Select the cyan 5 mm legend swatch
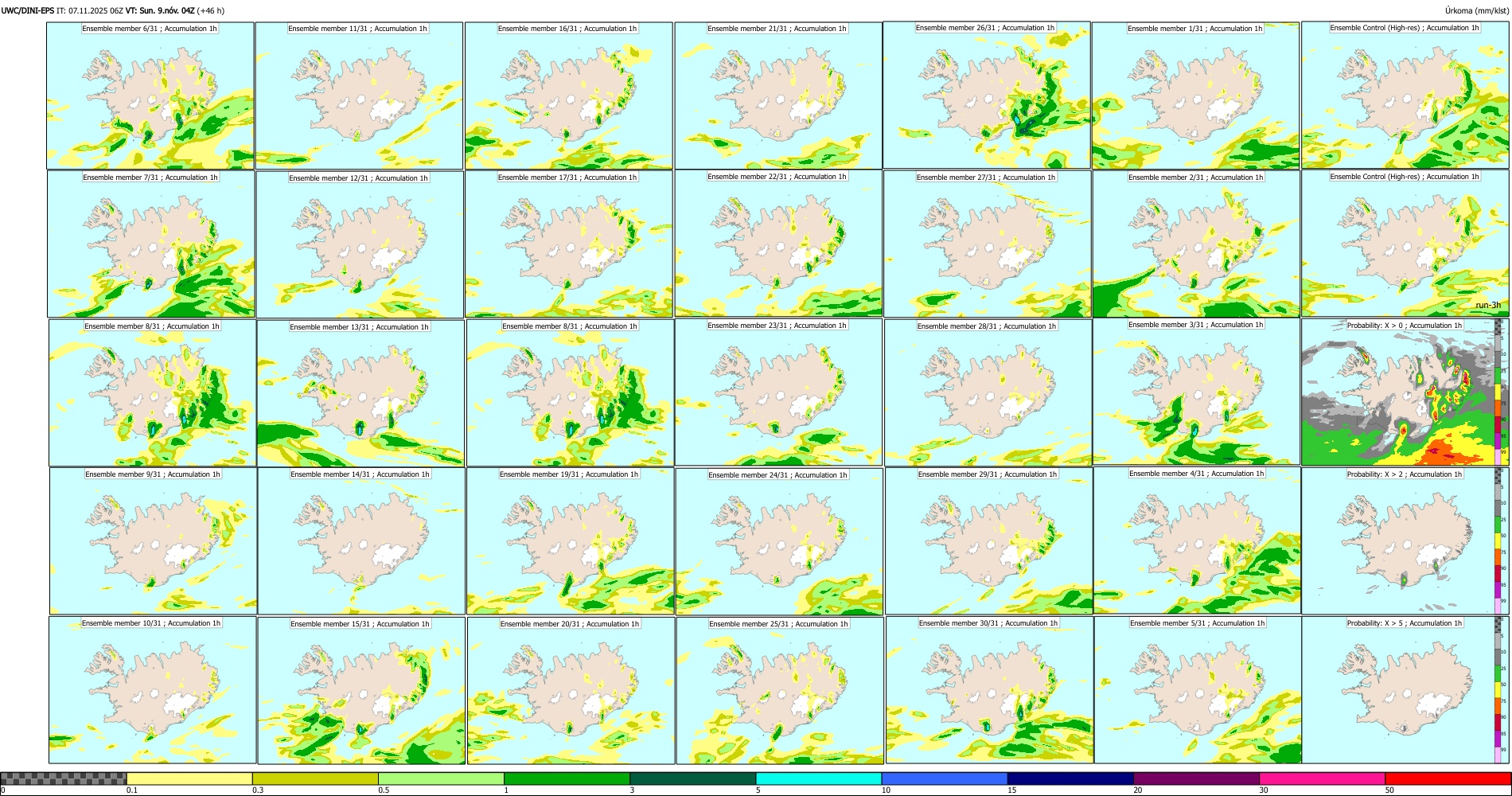 [818, 778]
